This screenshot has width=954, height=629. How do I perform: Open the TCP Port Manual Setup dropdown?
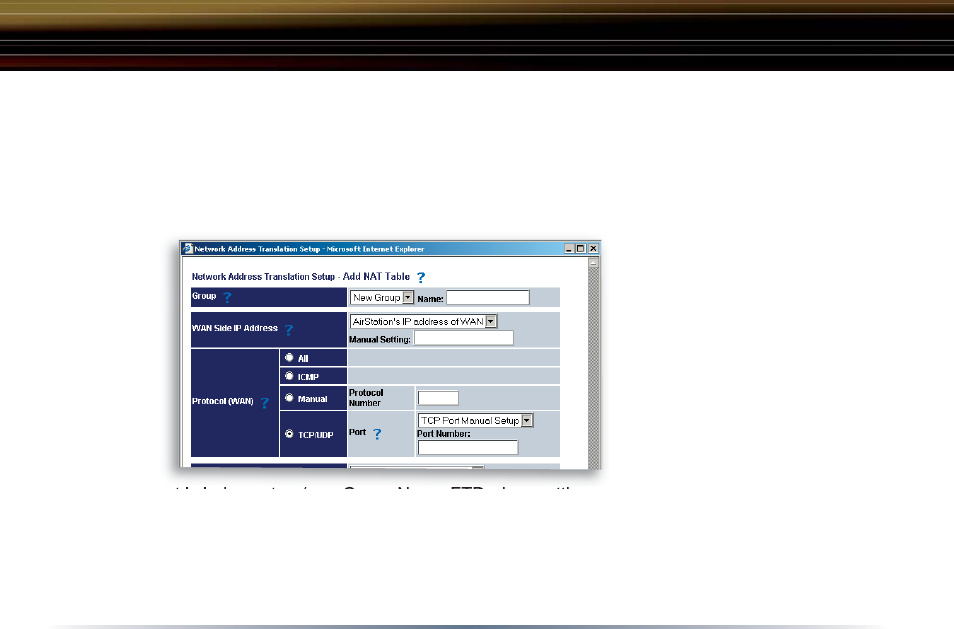(x=475, y=420)
